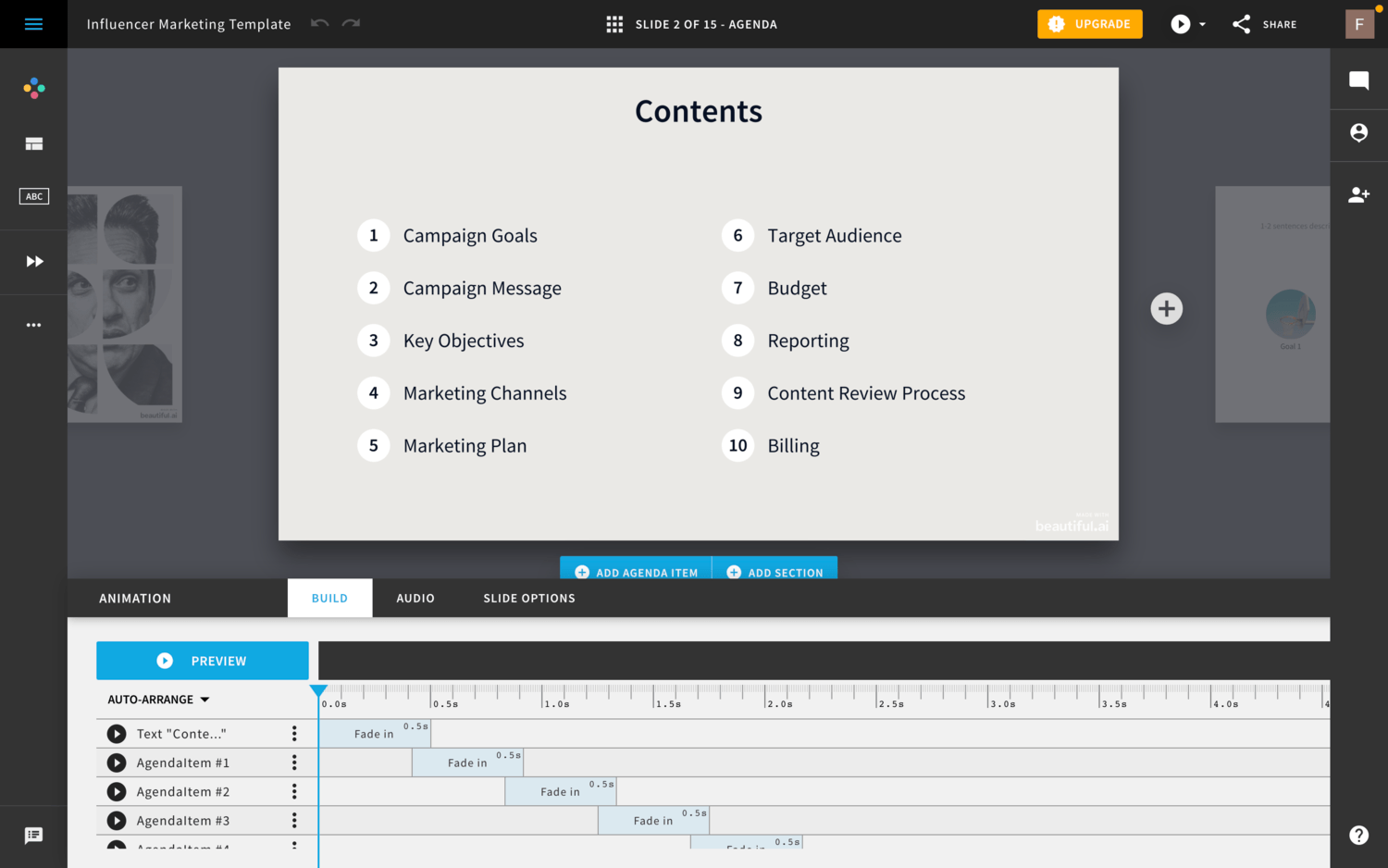Click Add Agenda Item button
The height and width of the screenshot is (868, 1388).
[x=636, y=572]
